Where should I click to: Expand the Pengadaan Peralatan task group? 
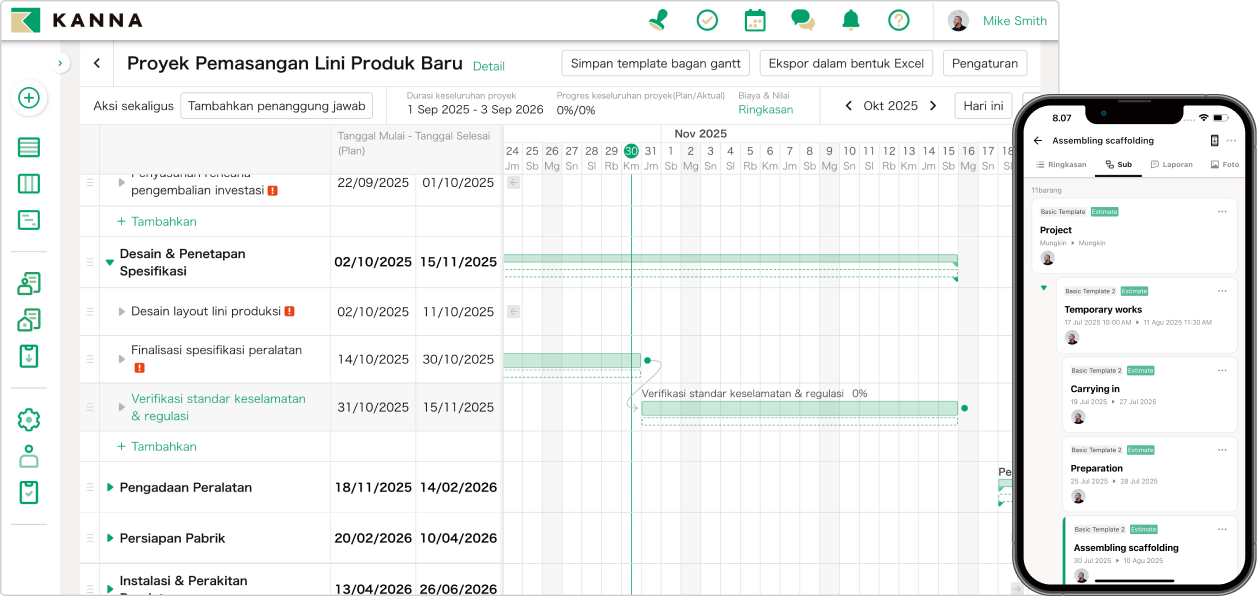[110, 488]
